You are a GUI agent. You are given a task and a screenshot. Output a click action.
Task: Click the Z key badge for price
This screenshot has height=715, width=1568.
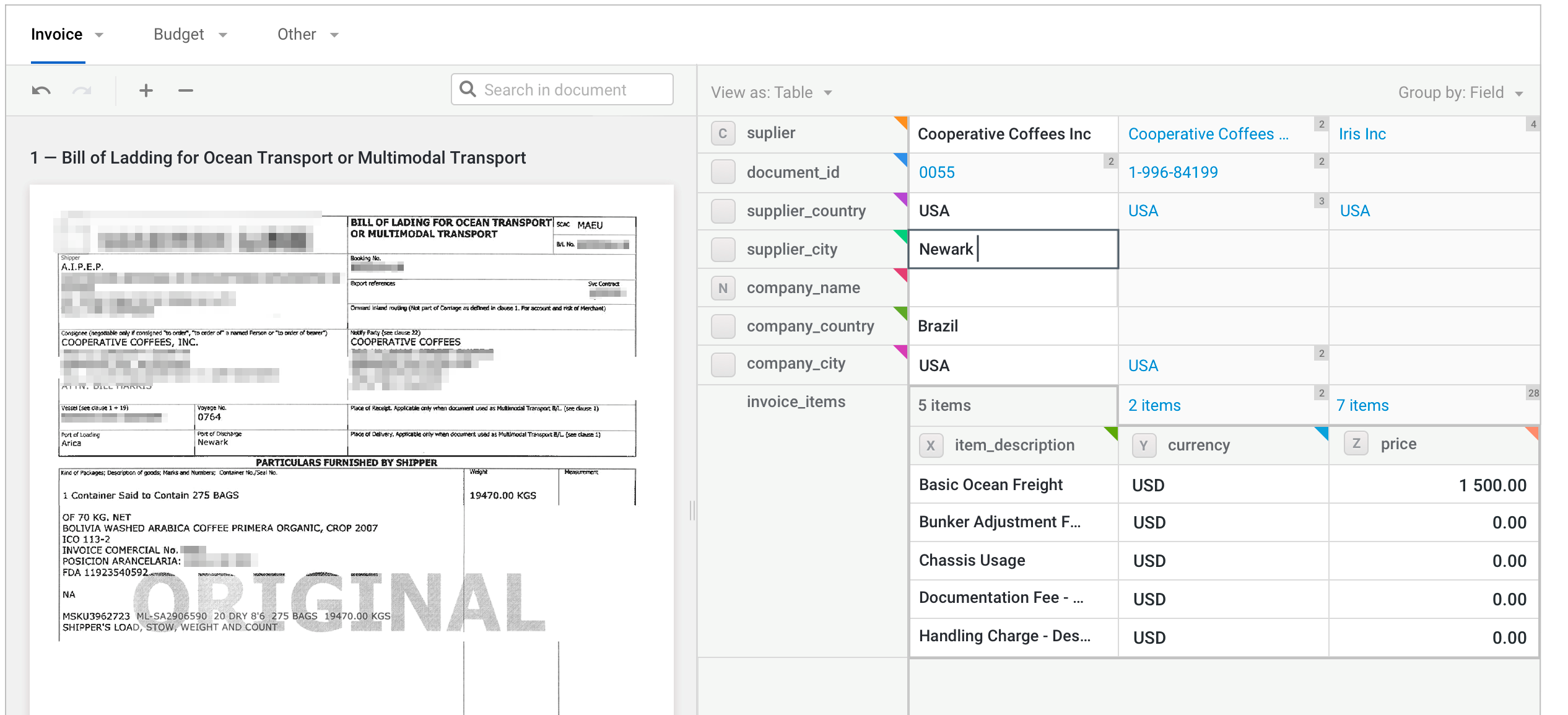[1356, 444]
